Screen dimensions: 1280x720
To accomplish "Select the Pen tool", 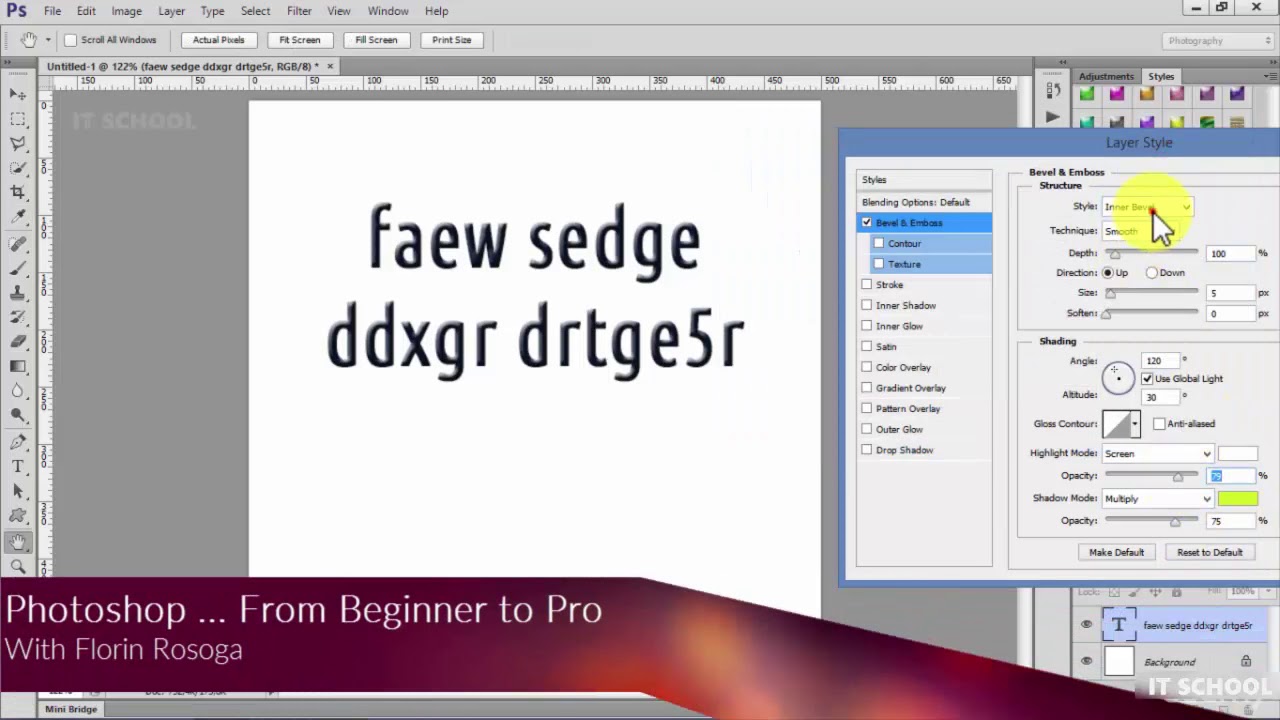I will tap(18, 442).
